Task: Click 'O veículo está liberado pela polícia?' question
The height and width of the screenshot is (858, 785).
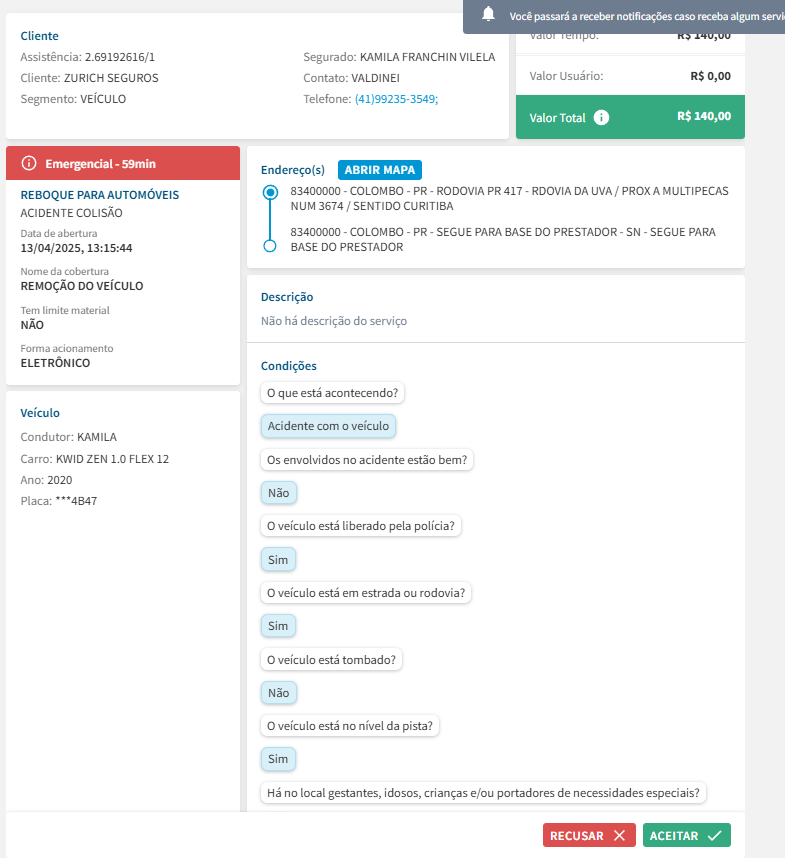Action: 360,526
